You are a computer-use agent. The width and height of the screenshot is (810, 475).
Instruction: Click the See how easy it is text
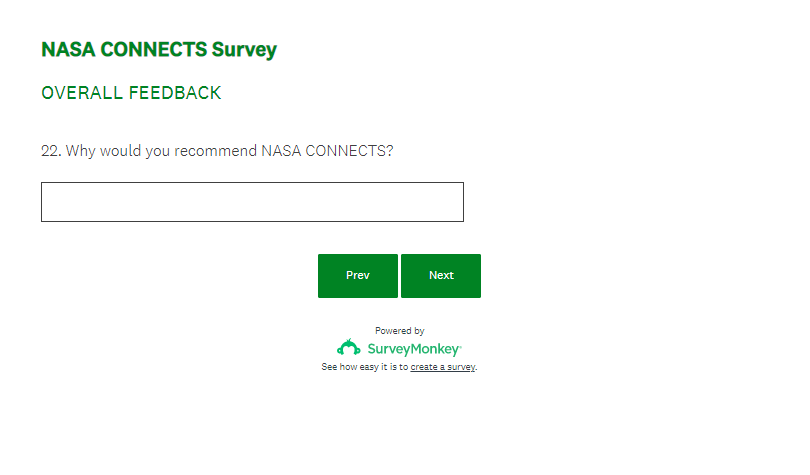(364, 367)
